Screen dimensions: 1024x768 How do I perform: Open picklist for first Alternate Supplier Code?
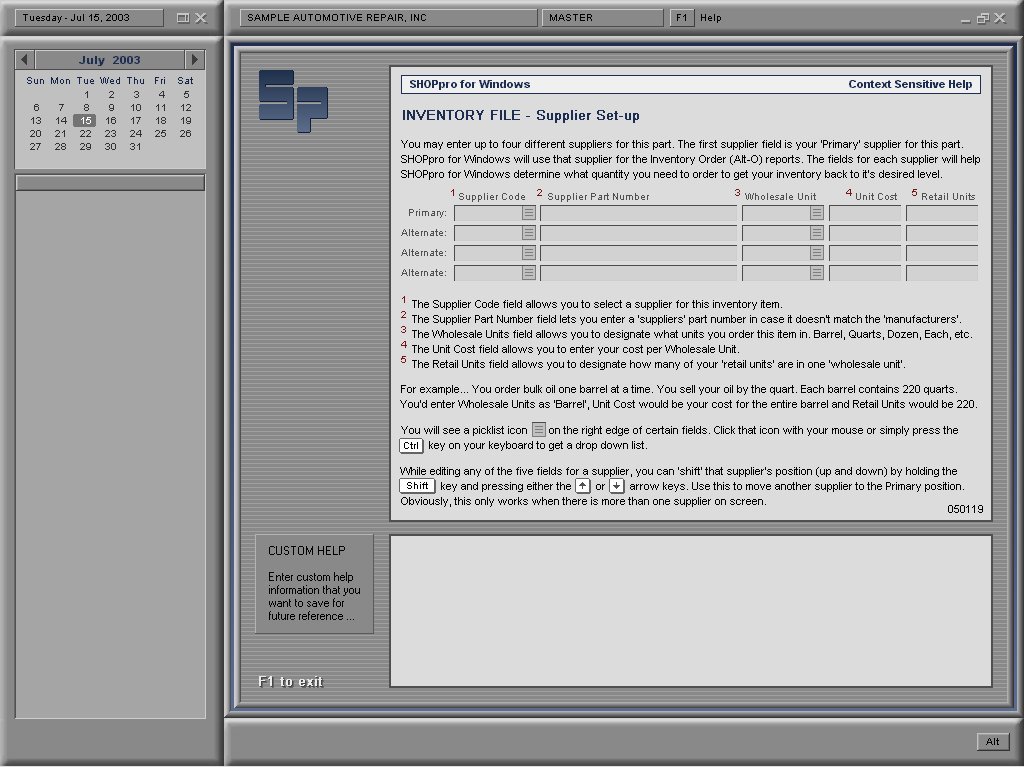528,233
